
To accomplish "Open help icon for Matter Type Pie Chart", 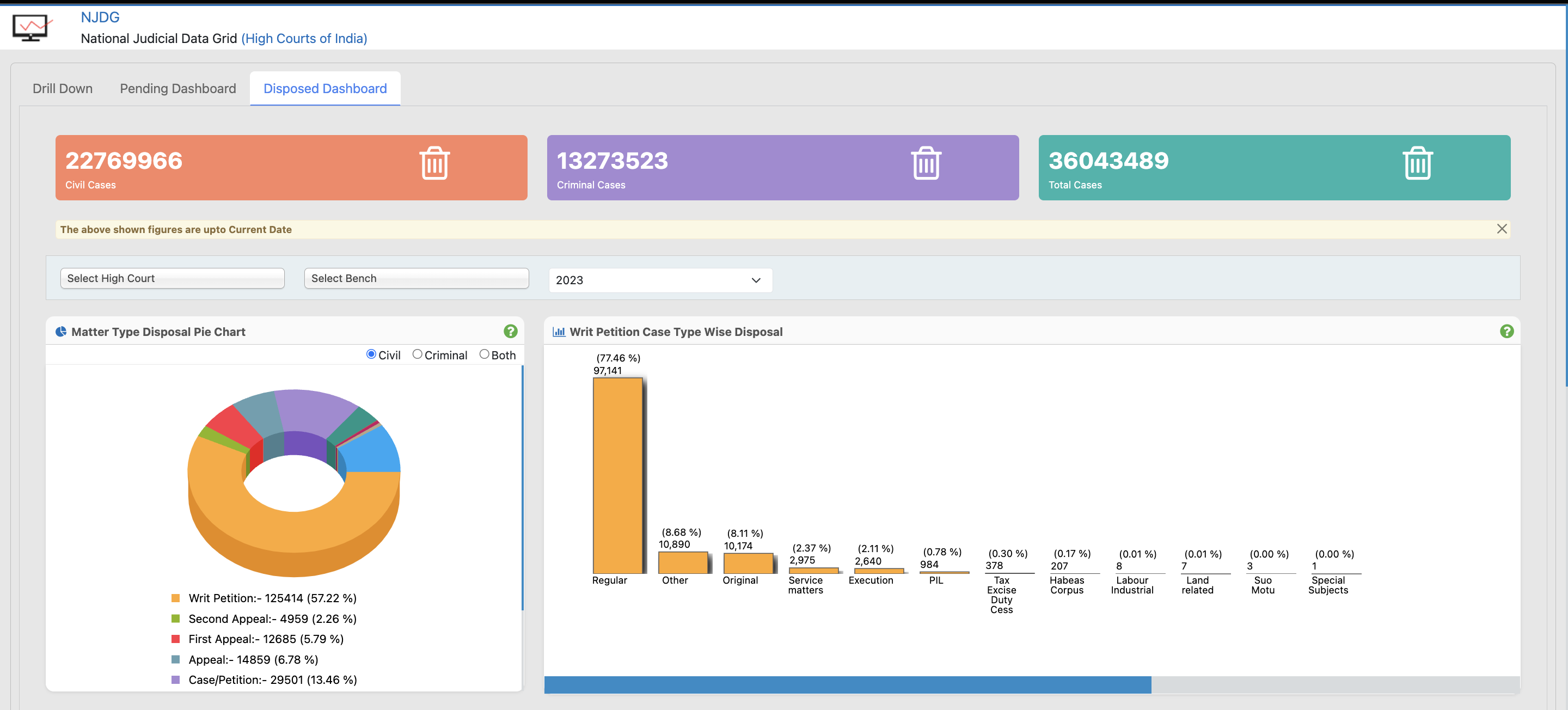I will (510, 331).
